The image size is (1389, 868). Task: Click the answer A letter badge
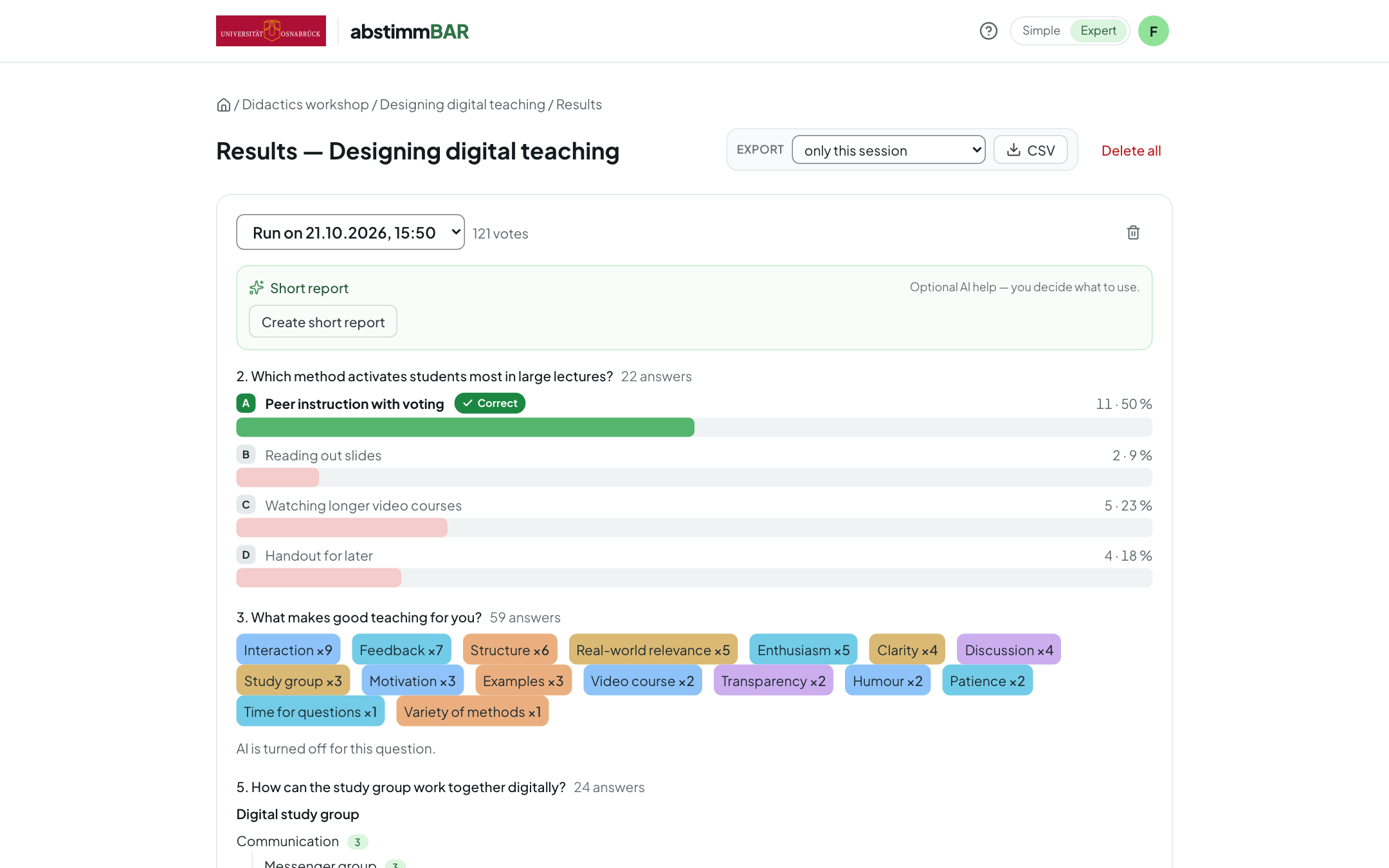246,403
